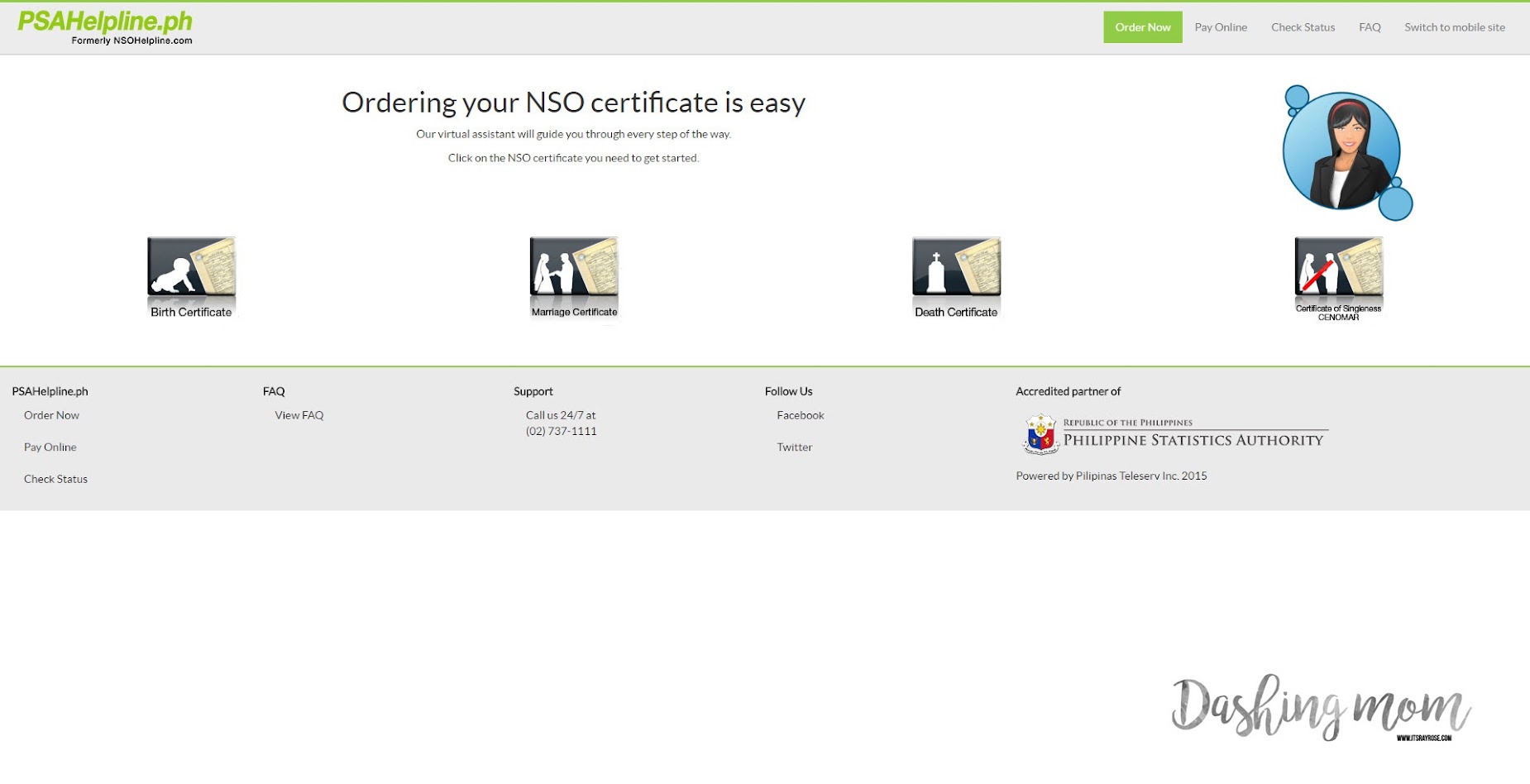The height and width of the screenshot is (784, 1530).
Task: Open the View FAQ footer link
Action: coord(299,415)
